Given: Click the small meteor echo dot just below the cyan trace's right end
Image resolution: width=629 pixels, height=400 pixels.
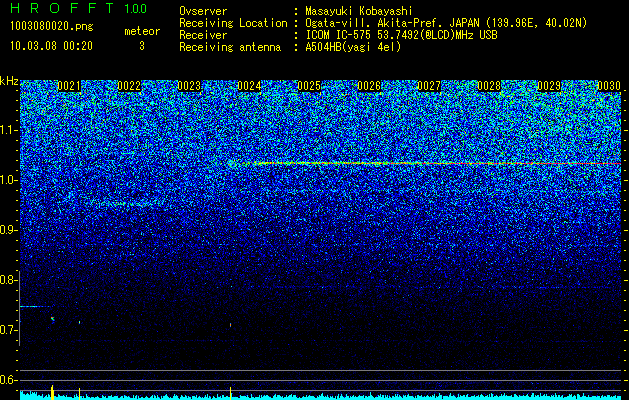Looking at the screenshot, I should point(53,319).
